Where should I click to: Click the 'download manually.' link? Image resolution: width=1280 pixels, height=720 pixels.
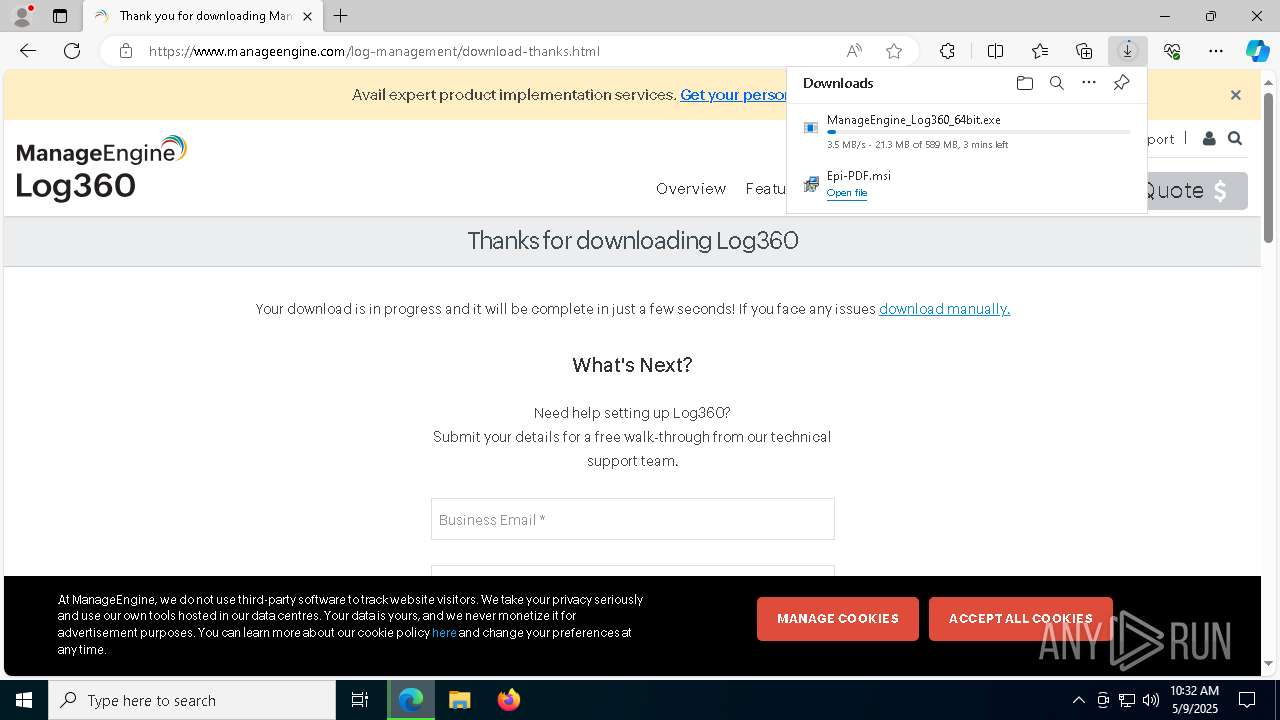point(944,309)
